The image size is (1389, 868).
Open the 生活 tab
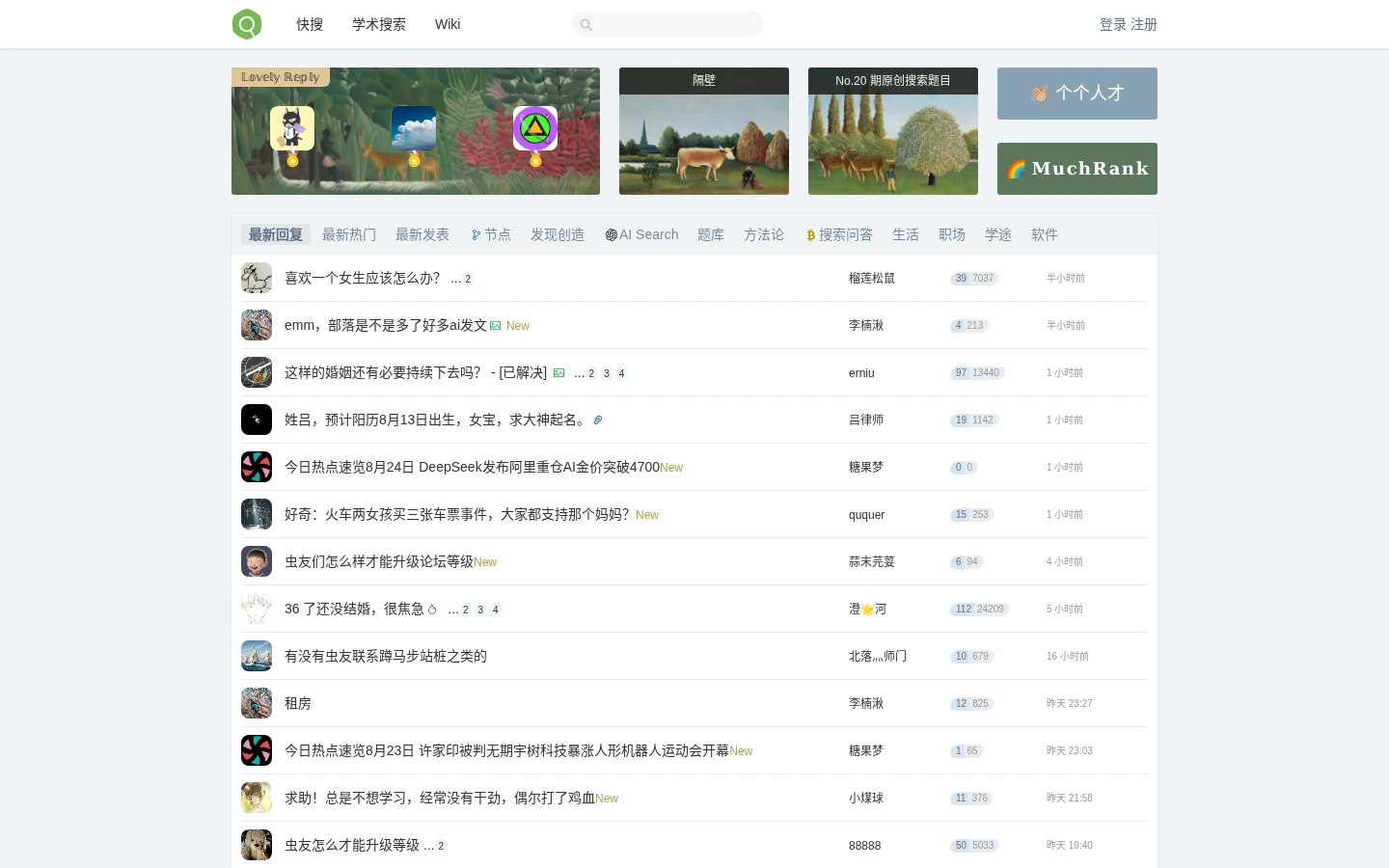point(906,234)
